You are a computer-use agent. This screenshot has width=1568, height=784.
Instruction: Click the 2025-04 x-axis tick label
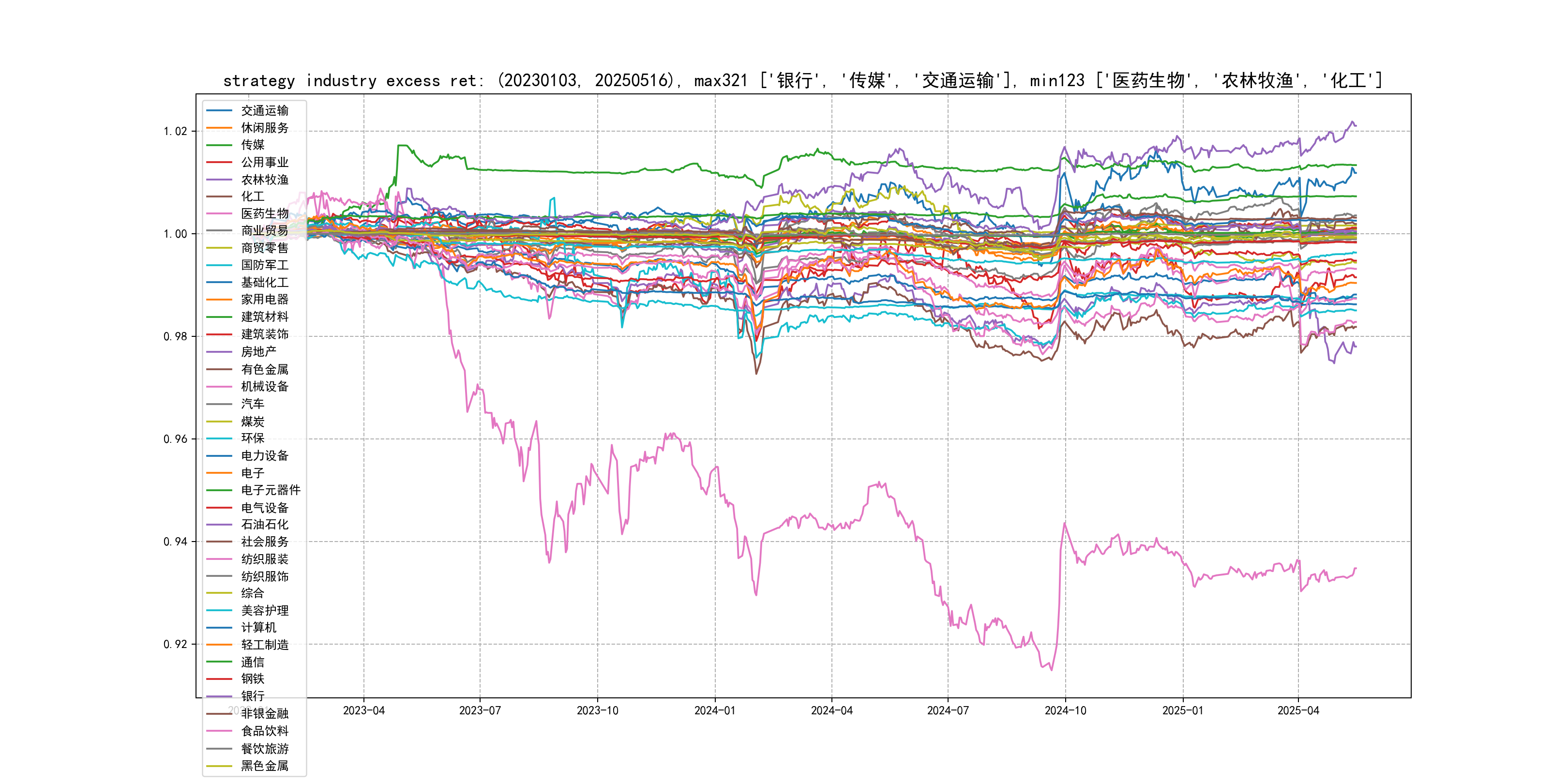coord(1298,710)
